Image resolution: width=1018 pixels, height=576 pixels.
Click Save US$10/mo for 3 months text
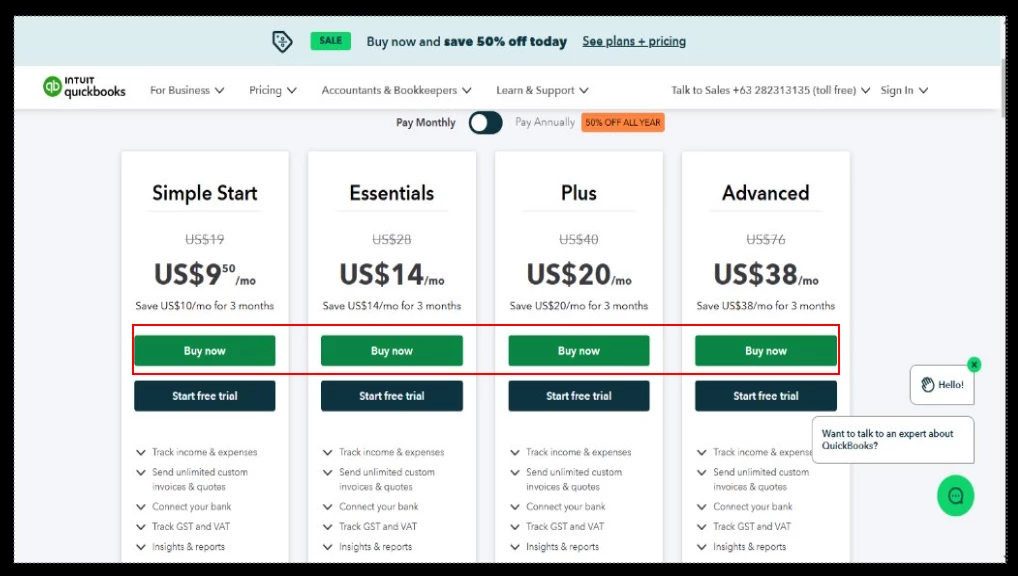pos(205,306)
